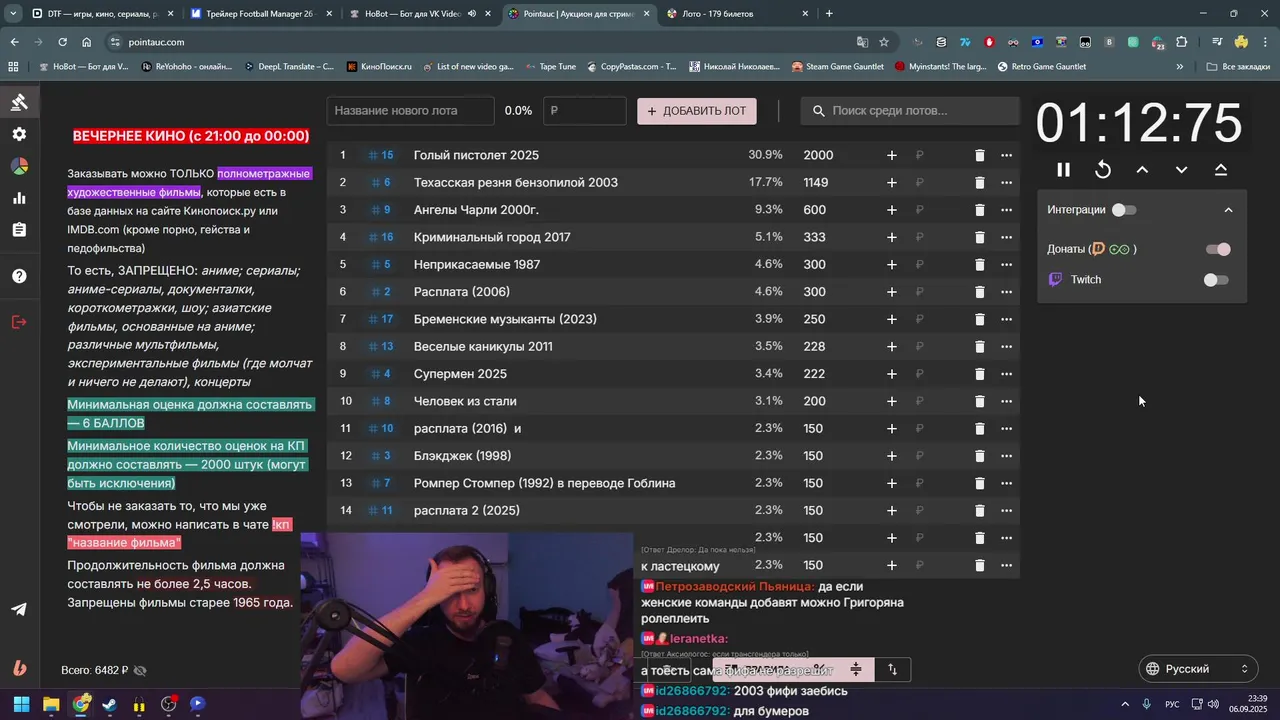This screenshot has width=1280, height=720.
Task: Open the help question mark icon
Action: 19,276
